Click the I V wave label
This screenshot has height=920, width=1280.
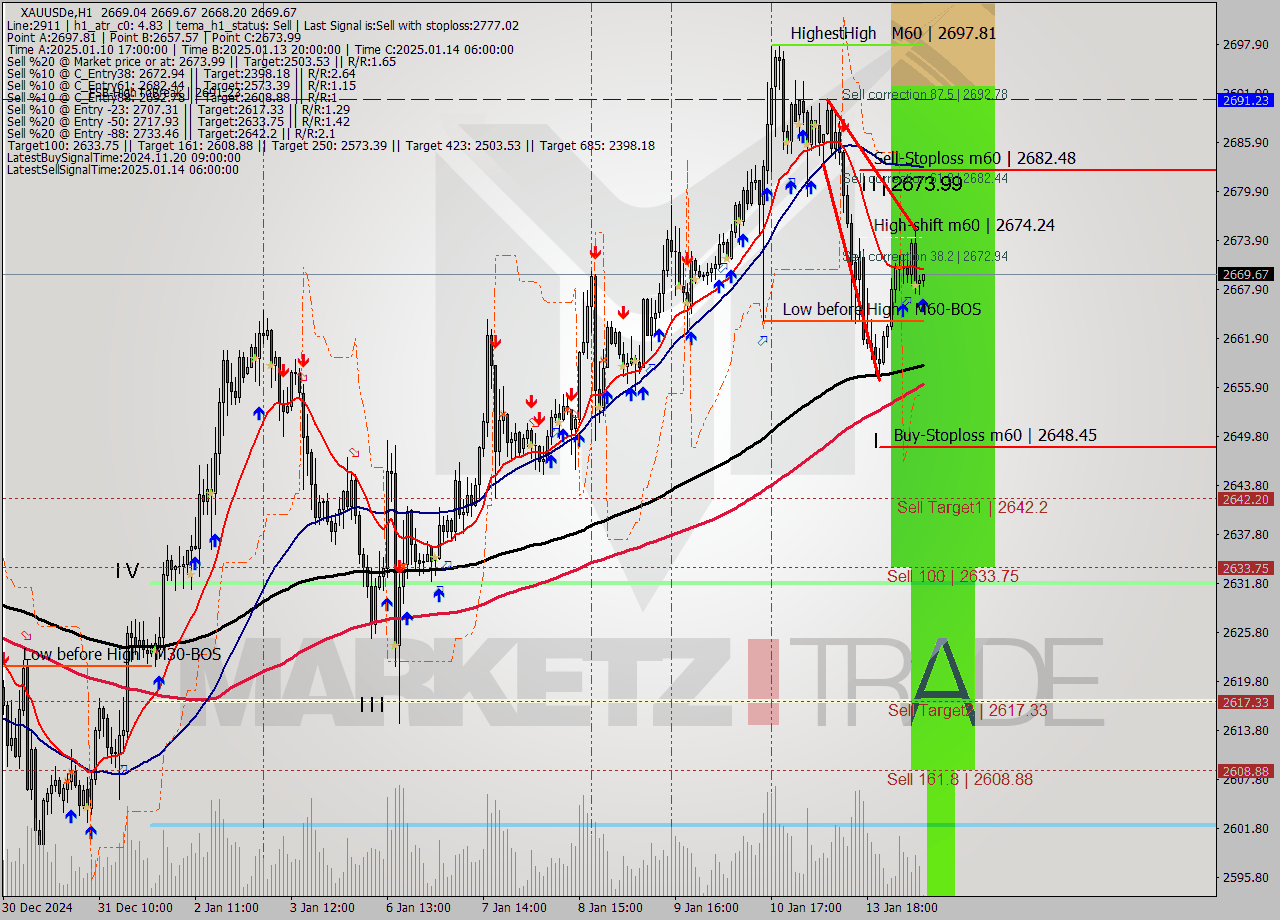tap(127, 571)
